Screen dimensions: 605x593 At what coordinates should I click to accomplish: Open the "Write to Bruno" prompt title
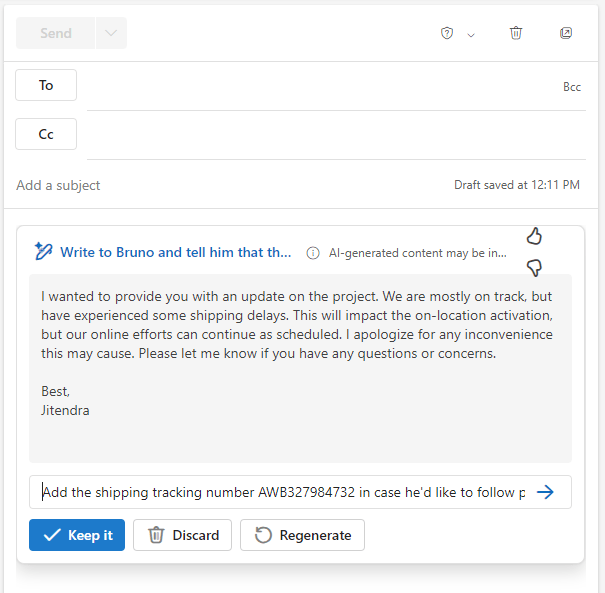pos(176,252)
